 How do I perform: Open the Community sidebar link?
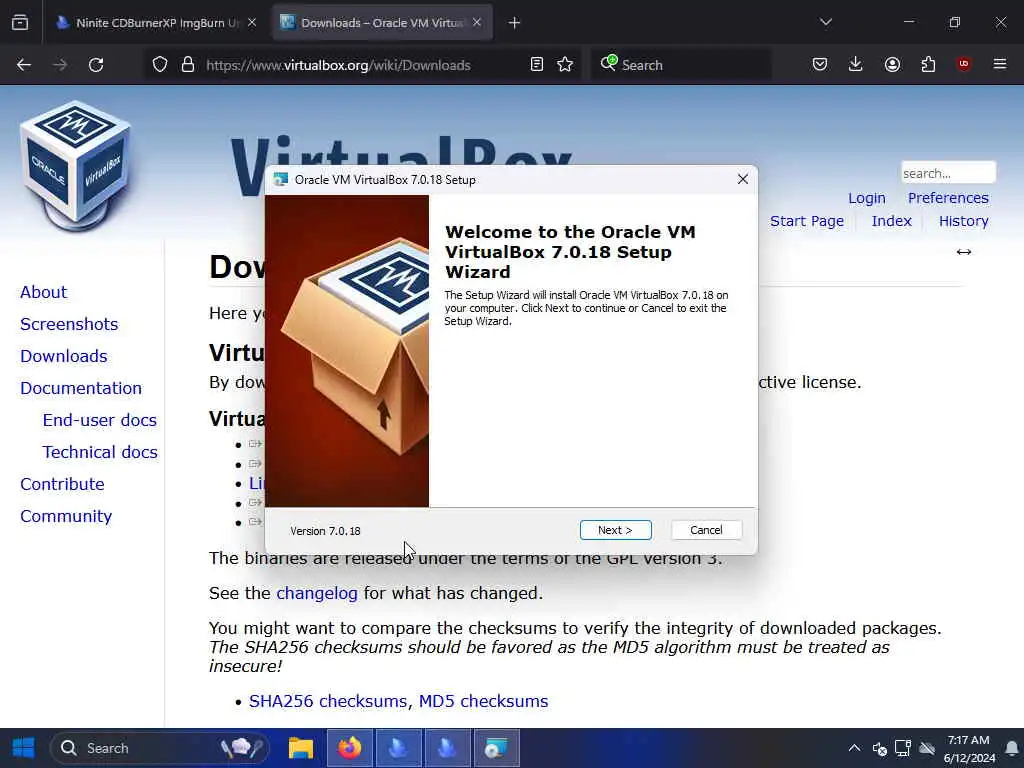click(66, 516)
